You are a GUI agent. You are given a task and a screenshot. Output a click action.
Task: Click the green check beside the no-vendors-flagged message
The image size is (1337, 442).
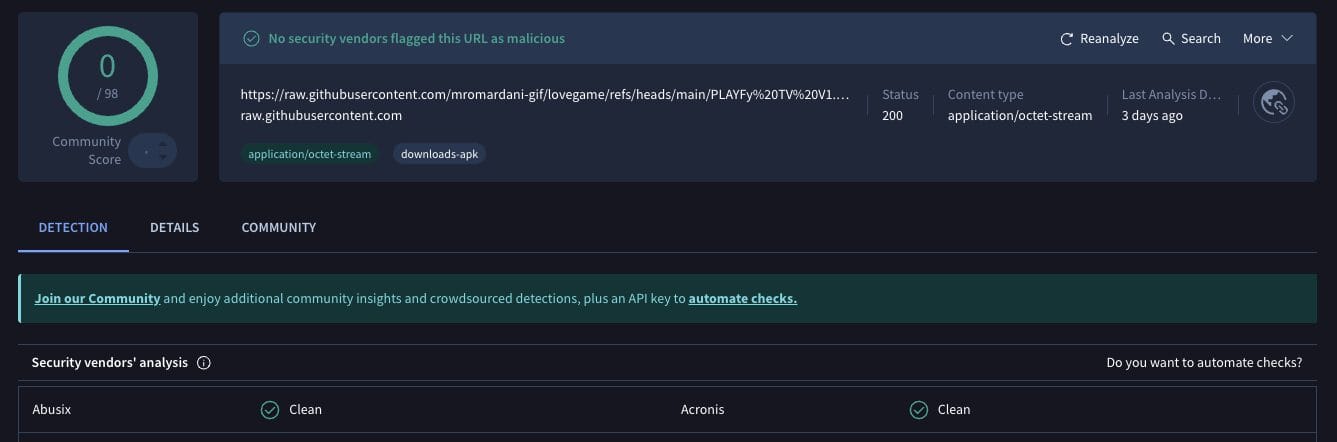point(252,39)
